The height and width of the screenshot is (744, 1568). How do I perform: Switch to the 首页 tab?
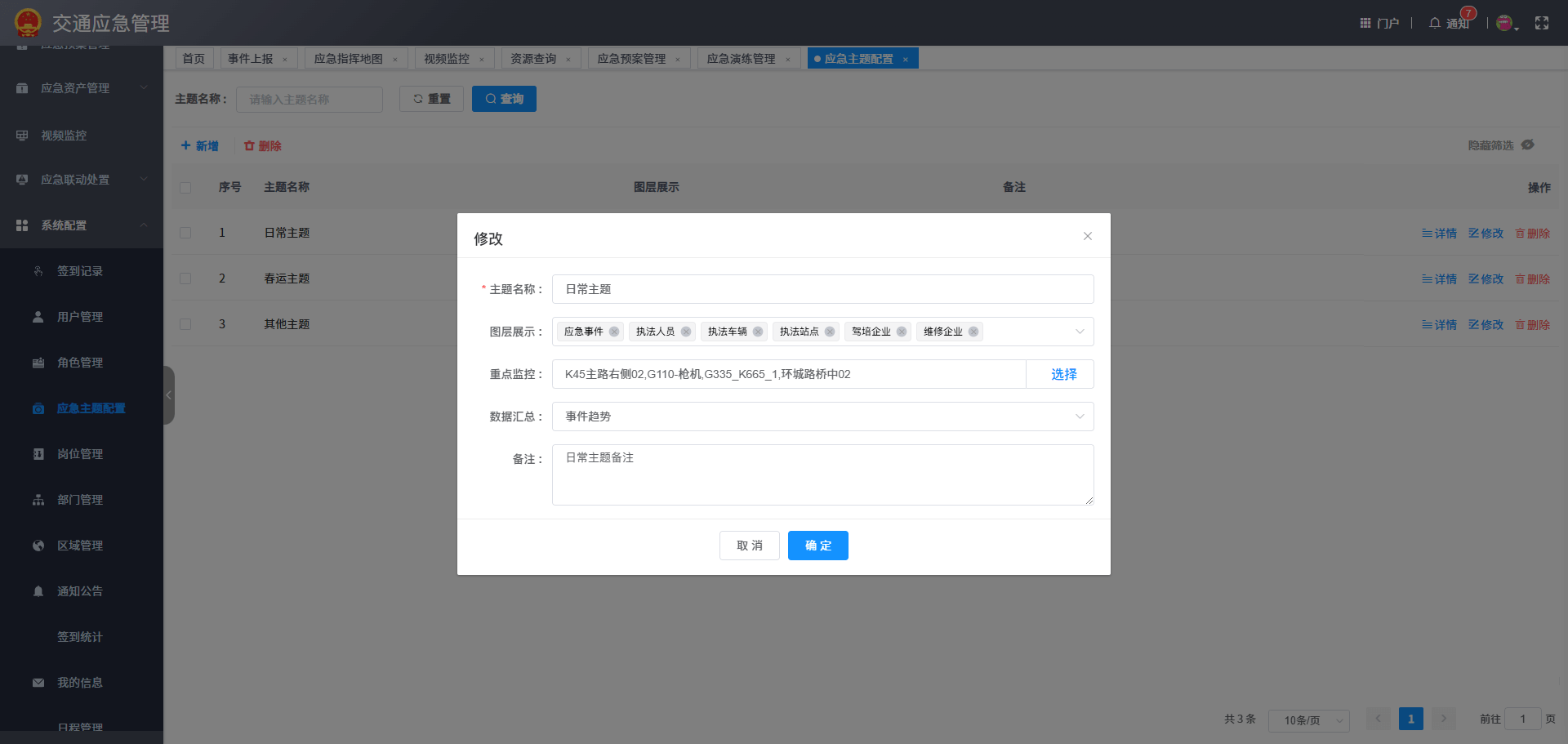(x=194, y=58)
